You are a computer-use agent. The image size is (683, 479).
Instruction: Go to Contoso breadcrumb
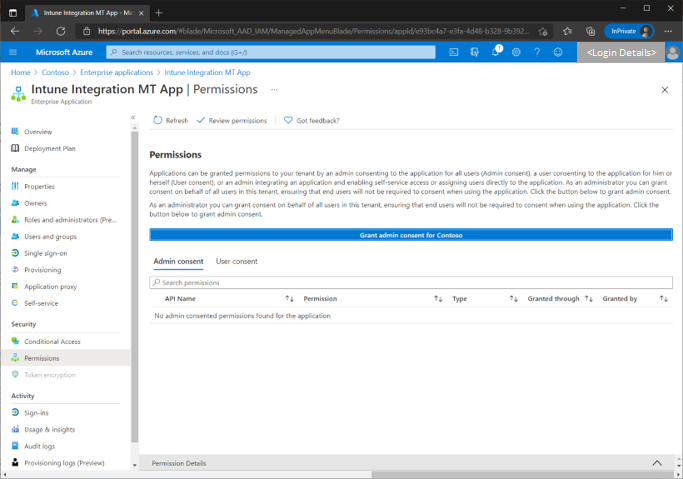pos(55,72)
